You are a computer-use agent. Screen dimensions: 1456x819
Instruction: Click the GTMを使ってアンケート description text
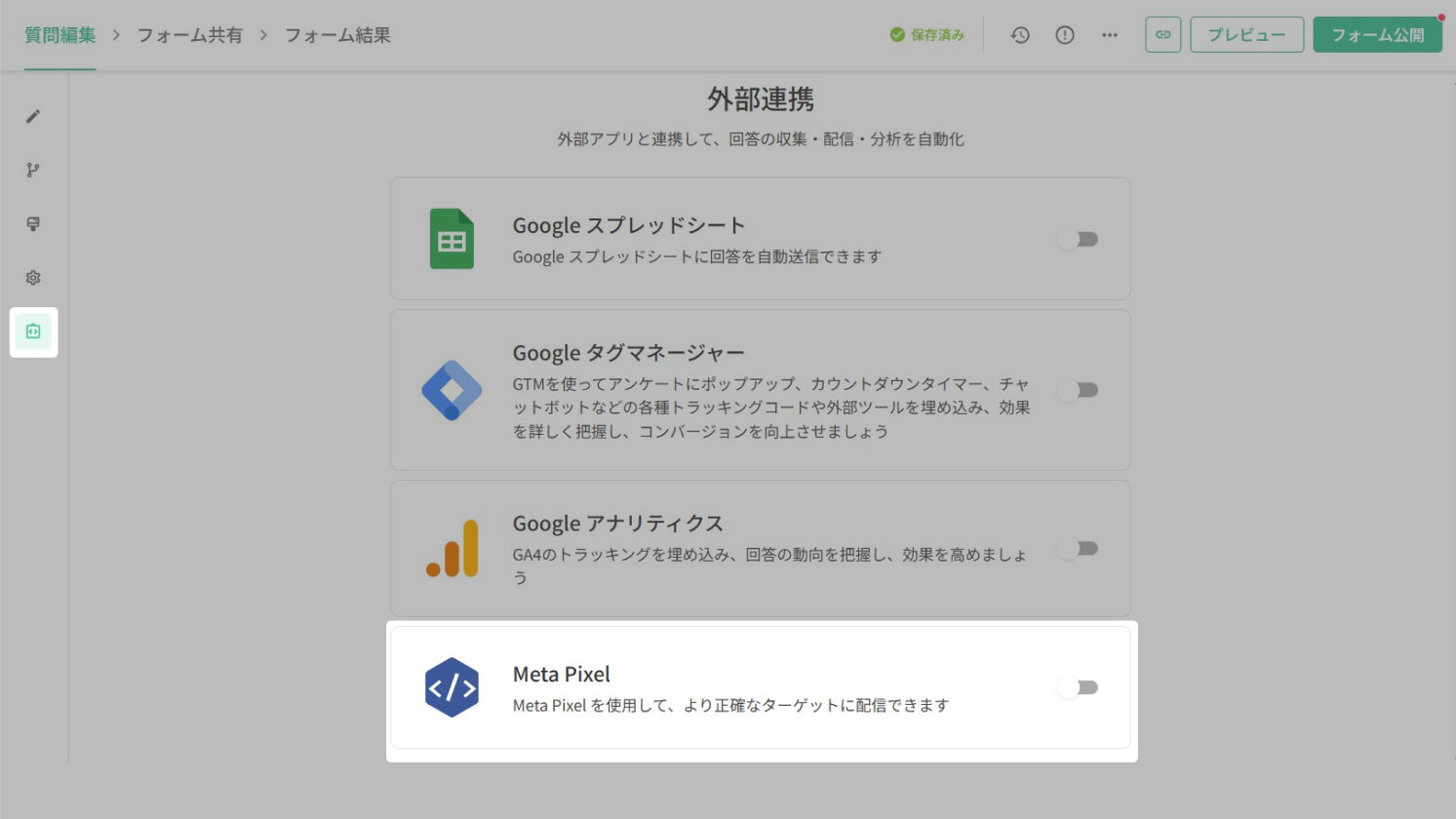[x=771, y=408]
